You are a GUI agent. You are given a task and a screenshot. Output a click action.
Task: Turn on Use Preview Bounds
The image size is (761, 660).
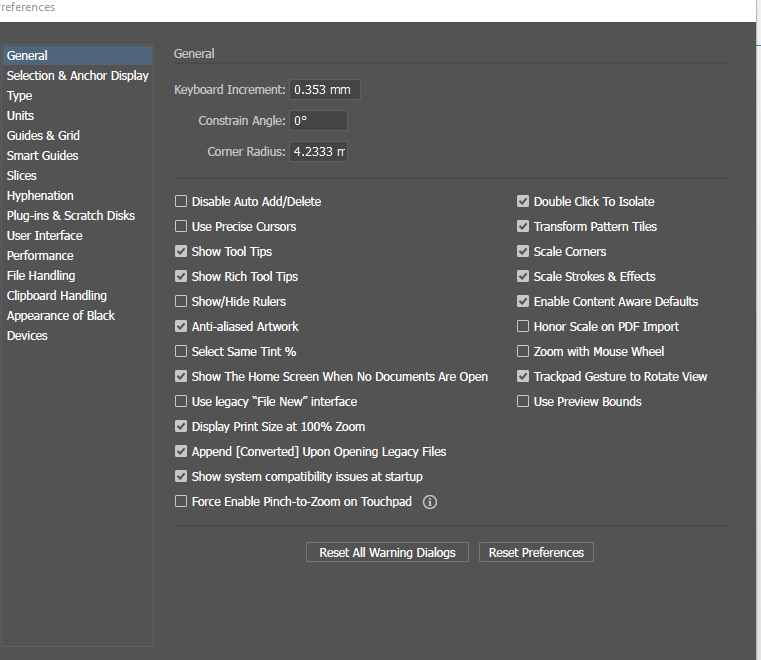click(x=523, y=401)
